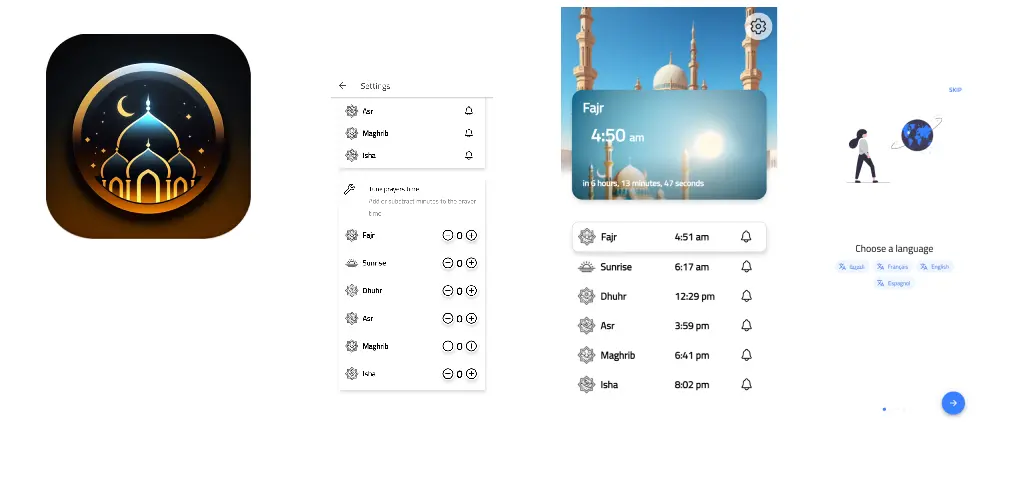This screenshot has width=1024, height=500.
Task: Toggle the Asr bell in the Settings panel
Action: tap(469, 111)
